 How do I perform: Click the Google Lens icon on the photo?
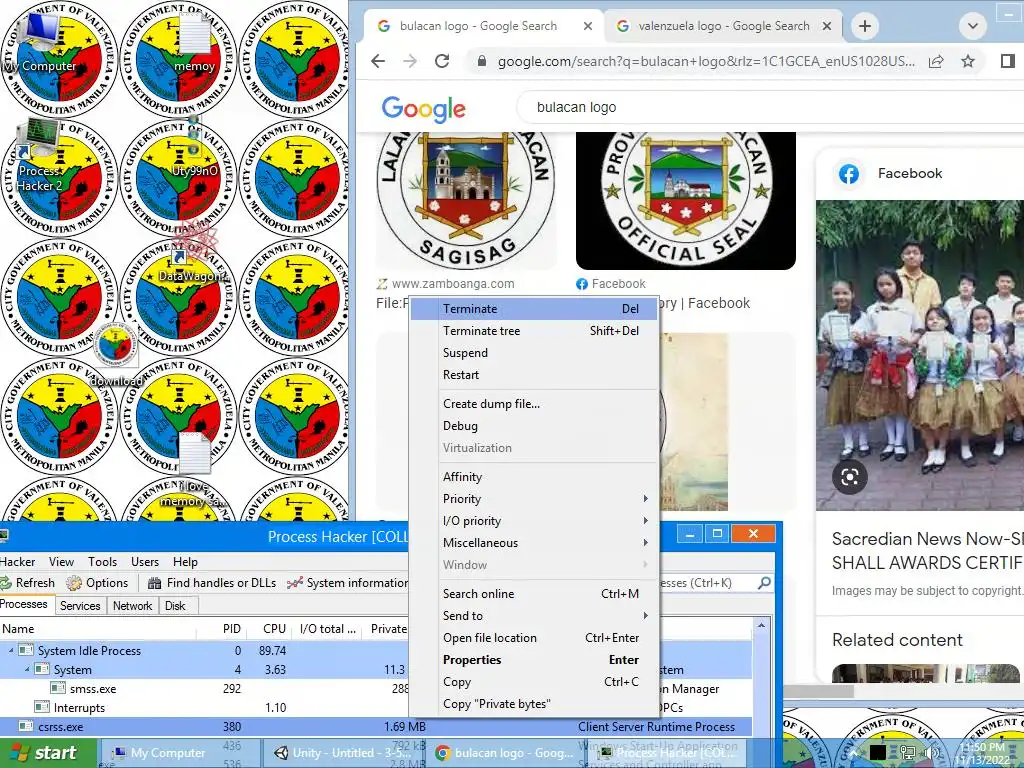[850, 477]
